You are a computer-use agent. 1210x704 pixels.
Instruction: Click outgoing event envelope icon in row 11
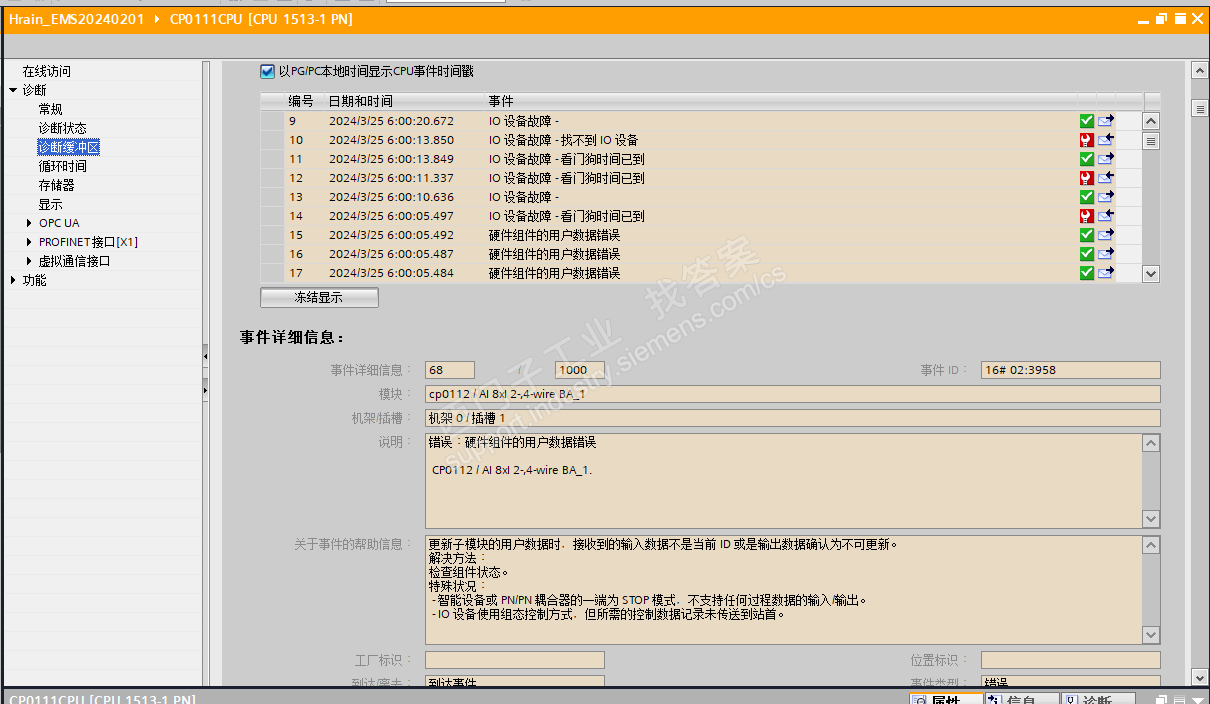(x=1106, y=159)
